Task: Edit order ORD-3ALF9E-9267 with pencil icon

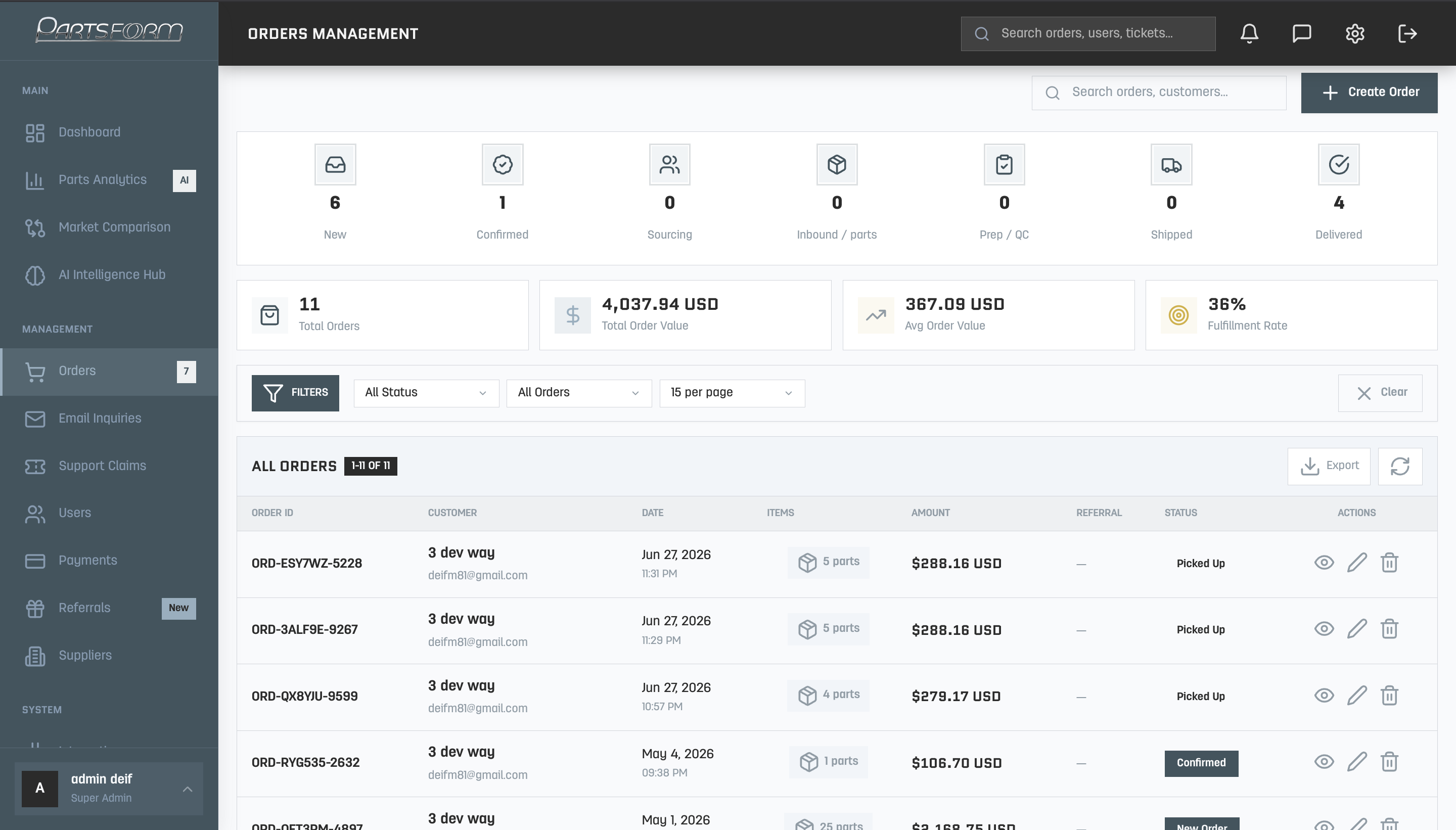Action: point(1357,629)
